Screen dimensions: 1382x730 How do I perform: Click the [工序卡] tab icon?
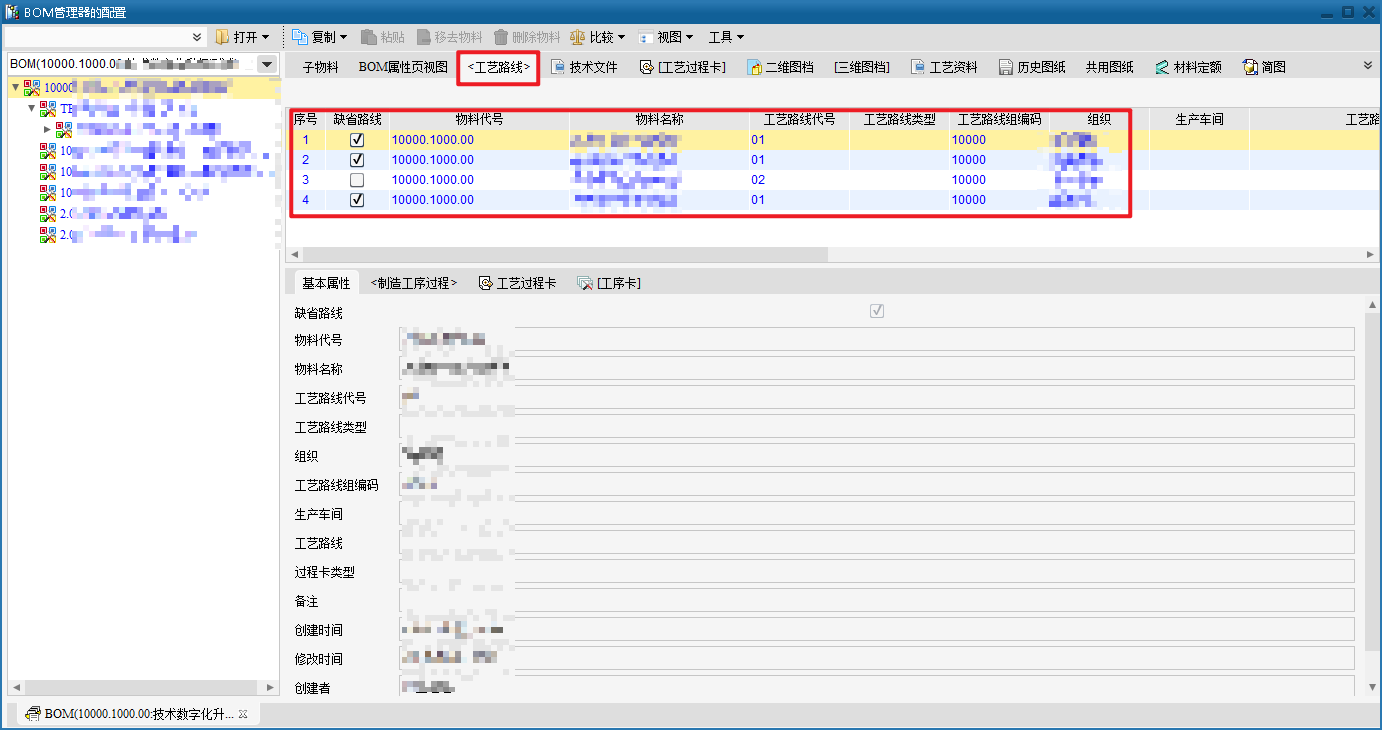click(x=585, y=283)
